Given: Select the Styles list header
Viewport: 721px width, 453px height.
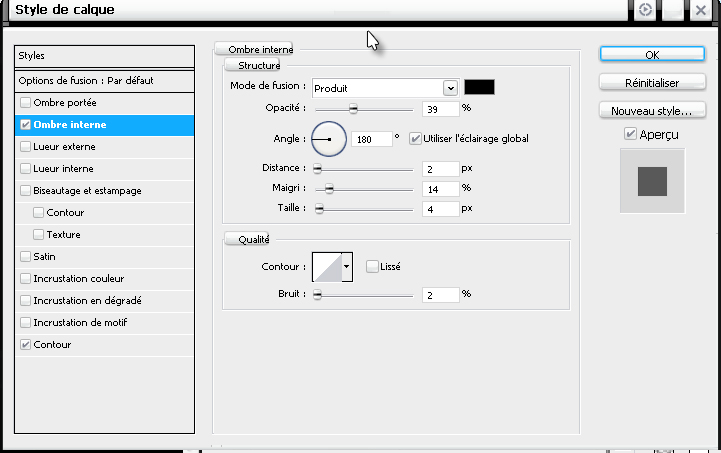Looking at the screenshot, I should 104,56.
